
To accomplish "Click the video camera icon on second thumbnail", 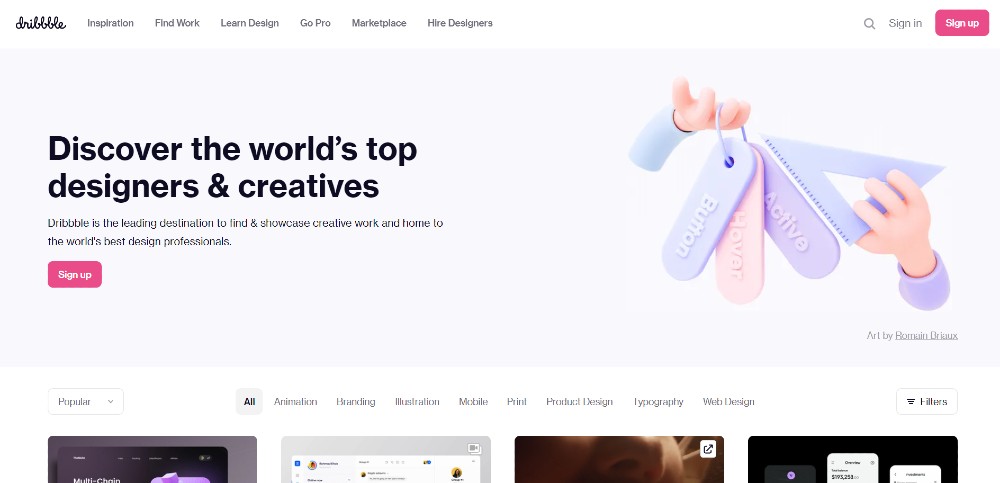I will pyautogui.click(x=473, y=448).
